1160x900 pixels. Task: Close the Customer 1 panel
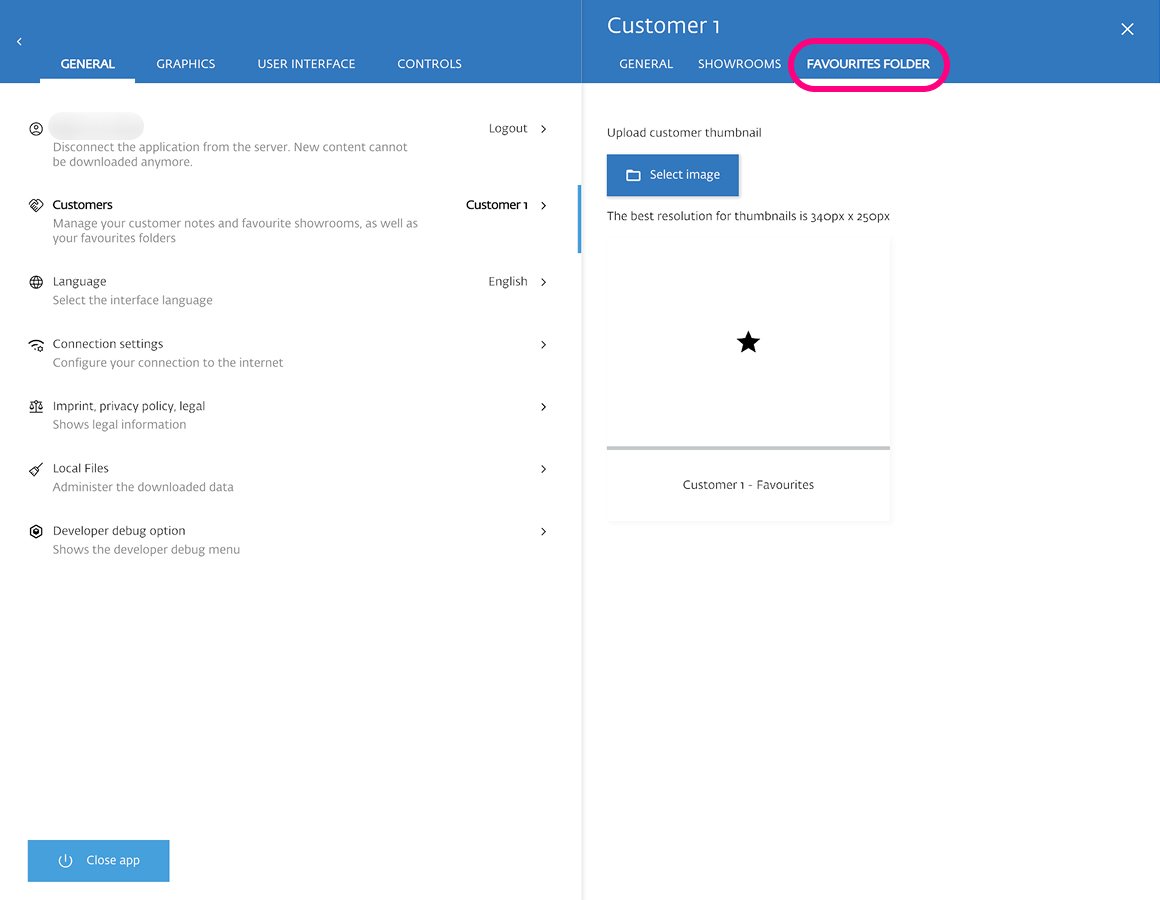coord(1127,29)
